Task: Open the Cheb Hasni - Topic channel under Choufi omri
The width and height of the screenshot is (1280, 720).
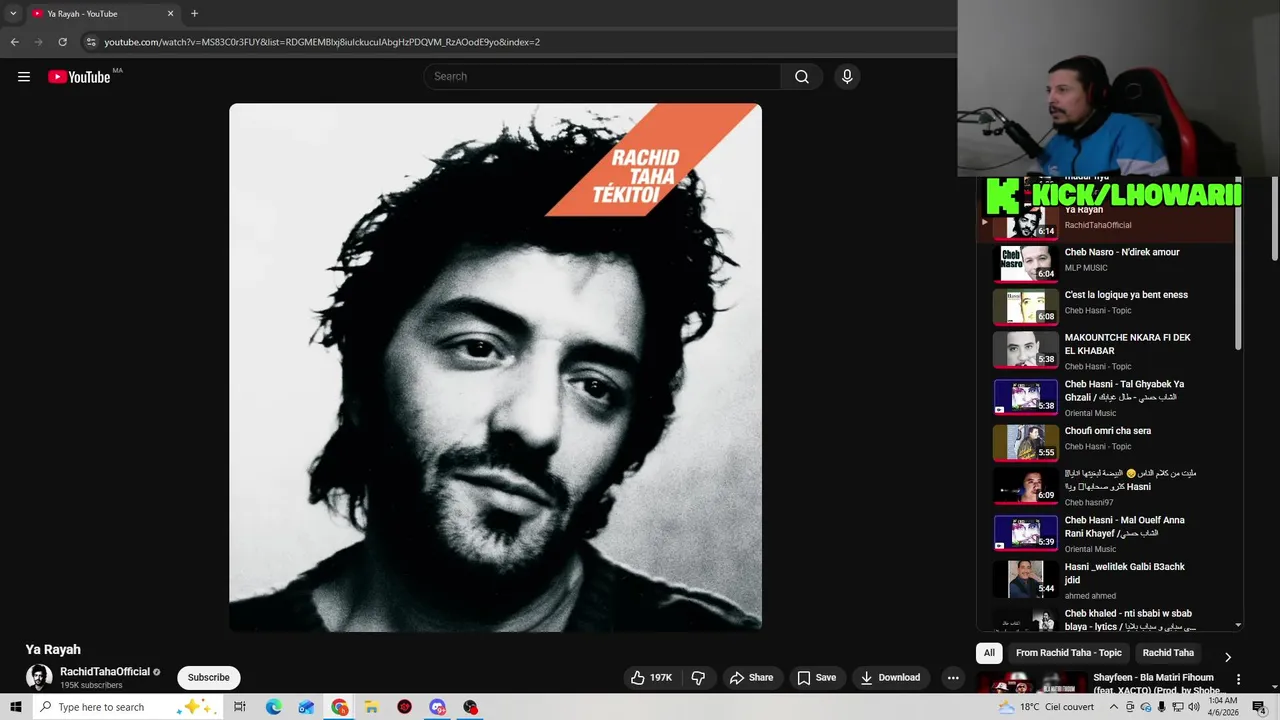Action: tap(1098, 446)
